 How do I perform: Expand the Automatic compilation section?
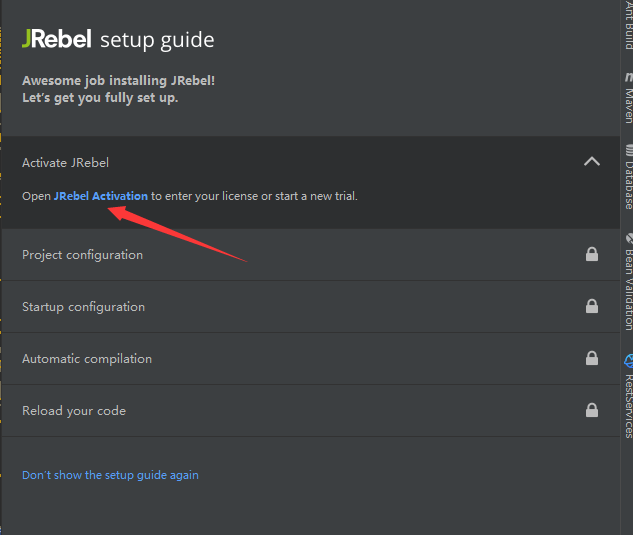pos(311,359)
